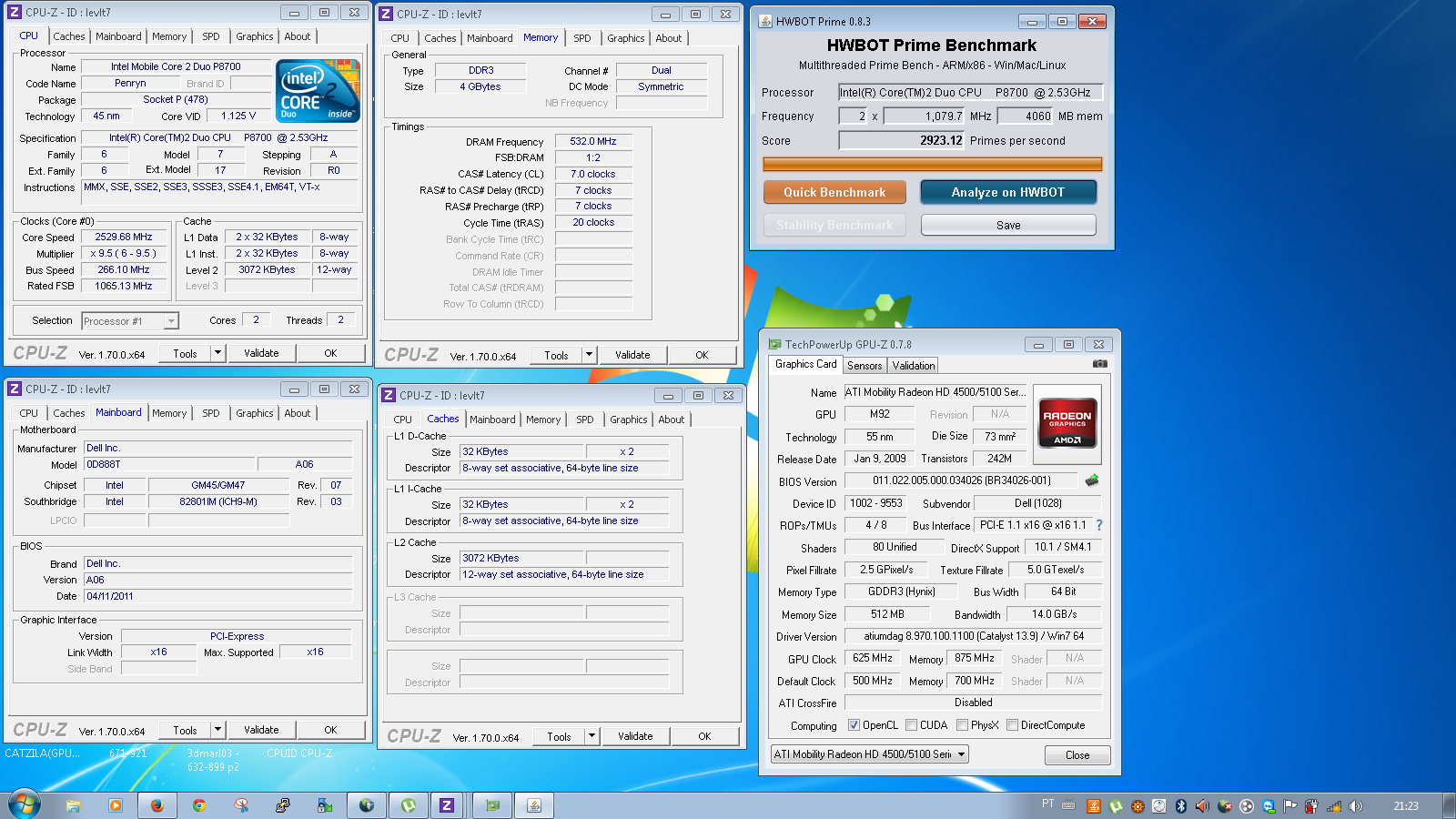Click GPU Clock value 625 MHz
Viewport: 1456px width, 819px height.
[873, 658]
